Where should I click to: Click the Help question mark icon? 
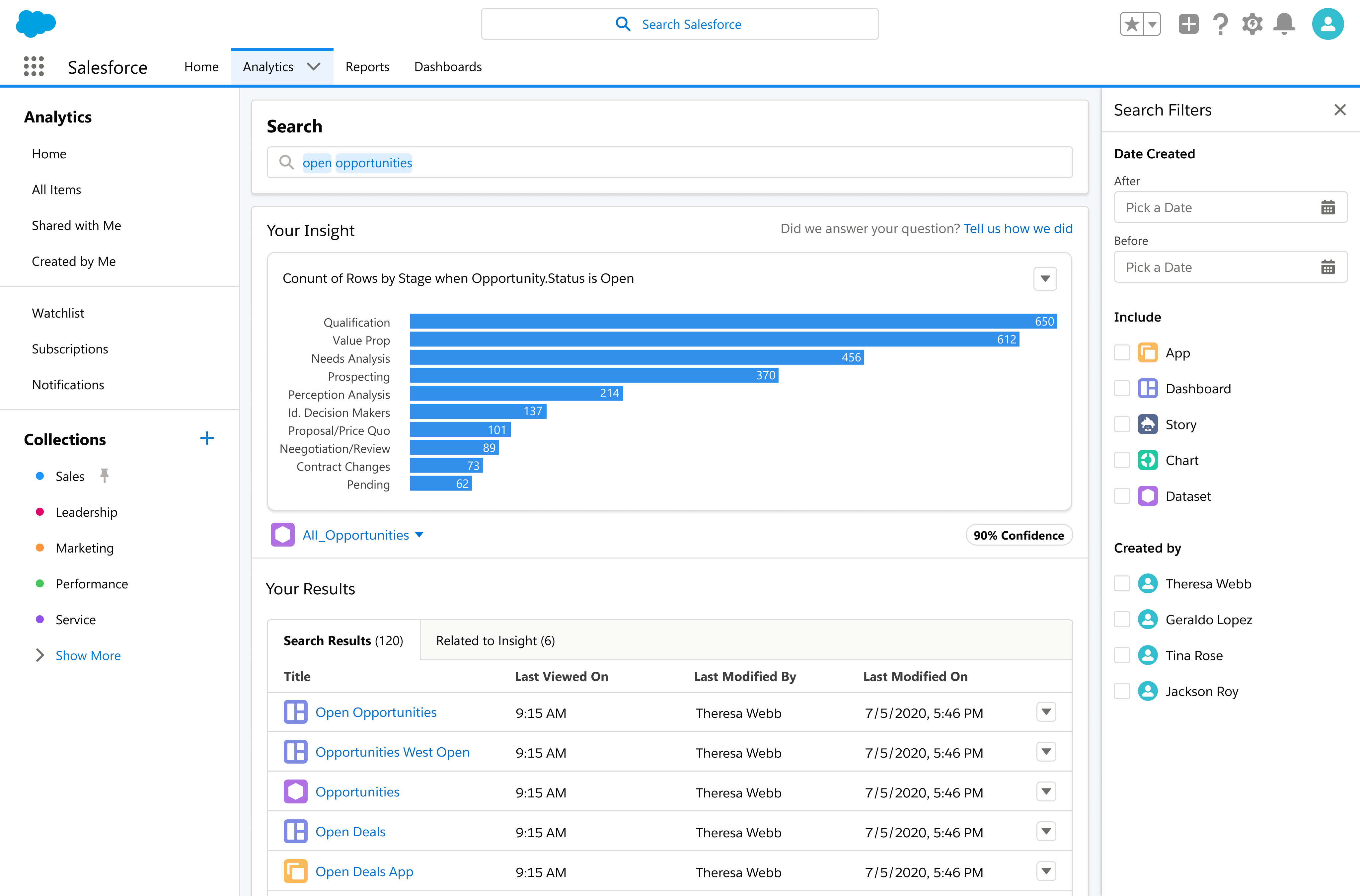click(1220, 24)
